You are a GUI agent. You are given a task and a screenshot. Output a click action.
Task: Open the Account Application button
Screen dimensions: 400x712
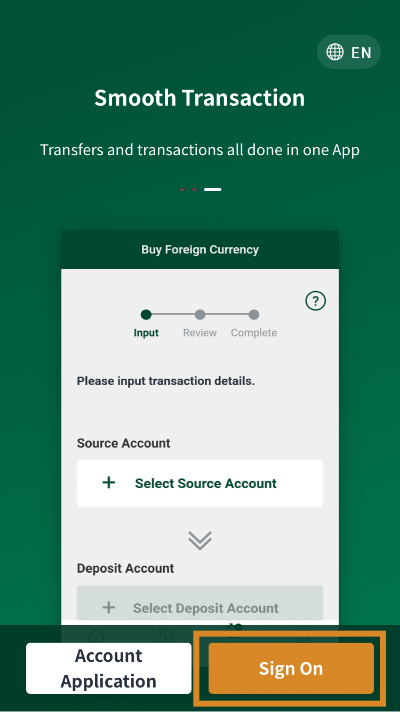coord(109,668)
